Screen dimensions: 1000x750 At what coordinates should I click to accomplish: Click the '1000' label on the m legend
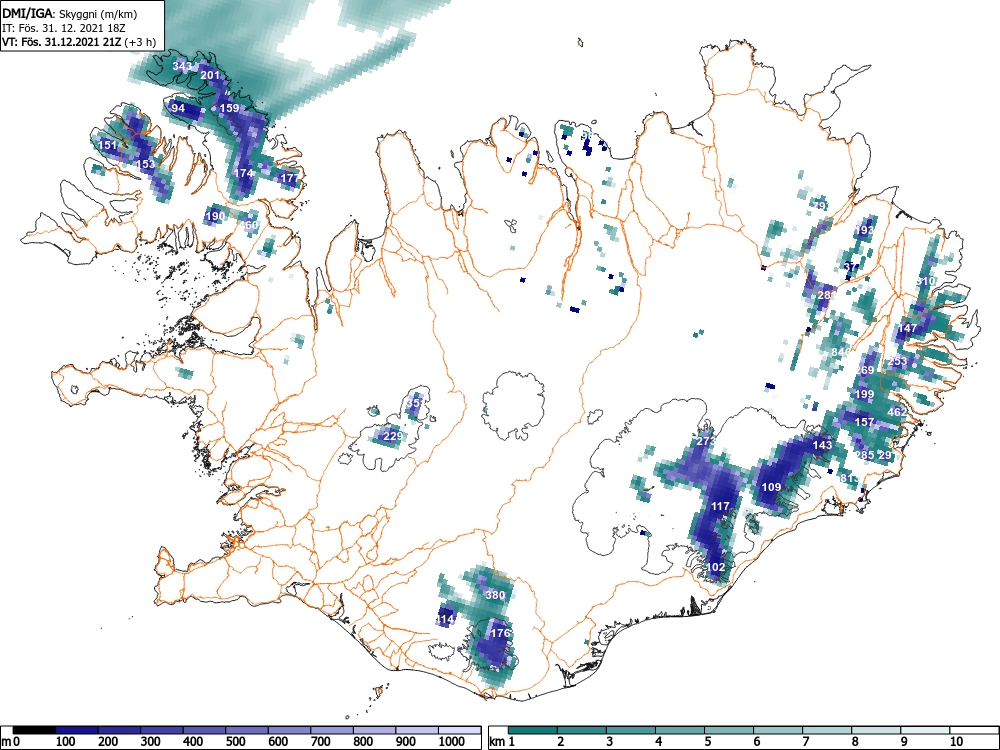[x=452, y=742]
